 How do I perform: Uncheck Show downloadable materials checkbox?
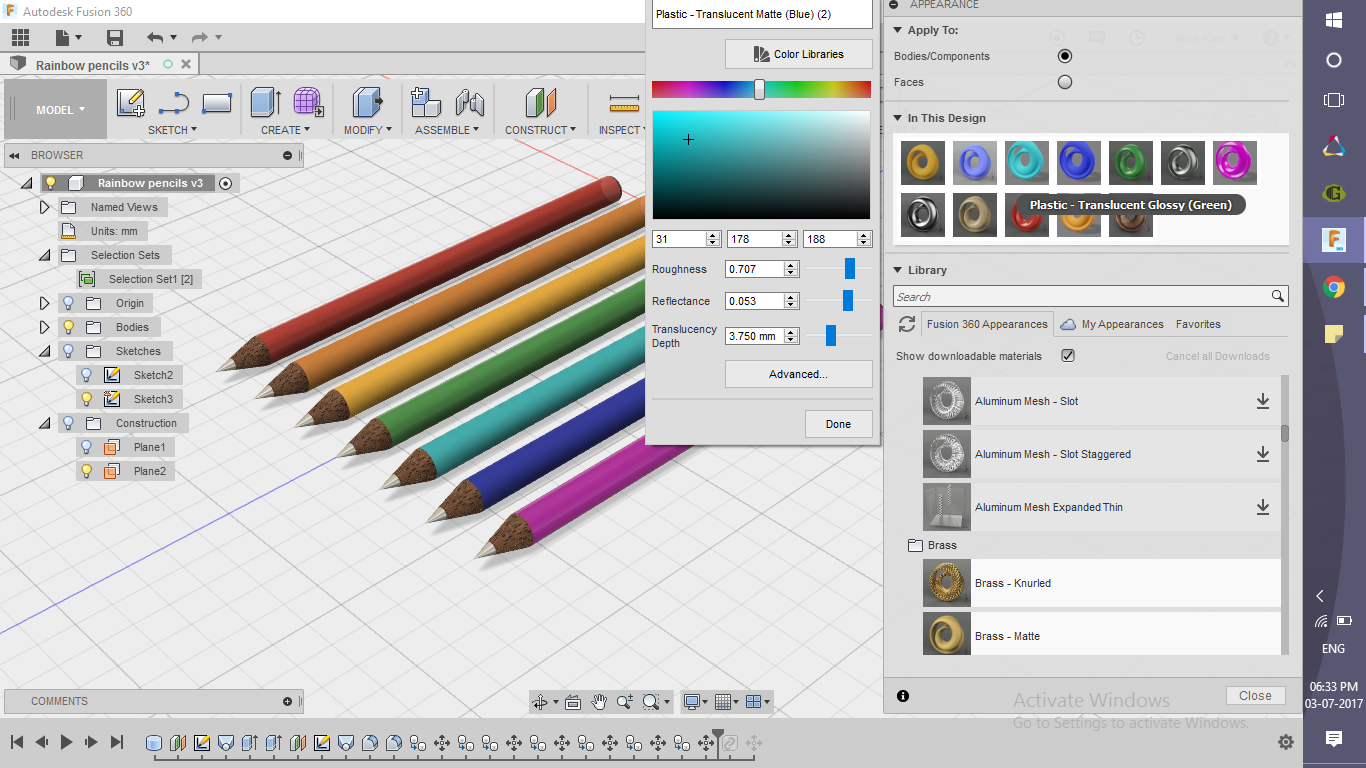click(x=1068, y=356)
